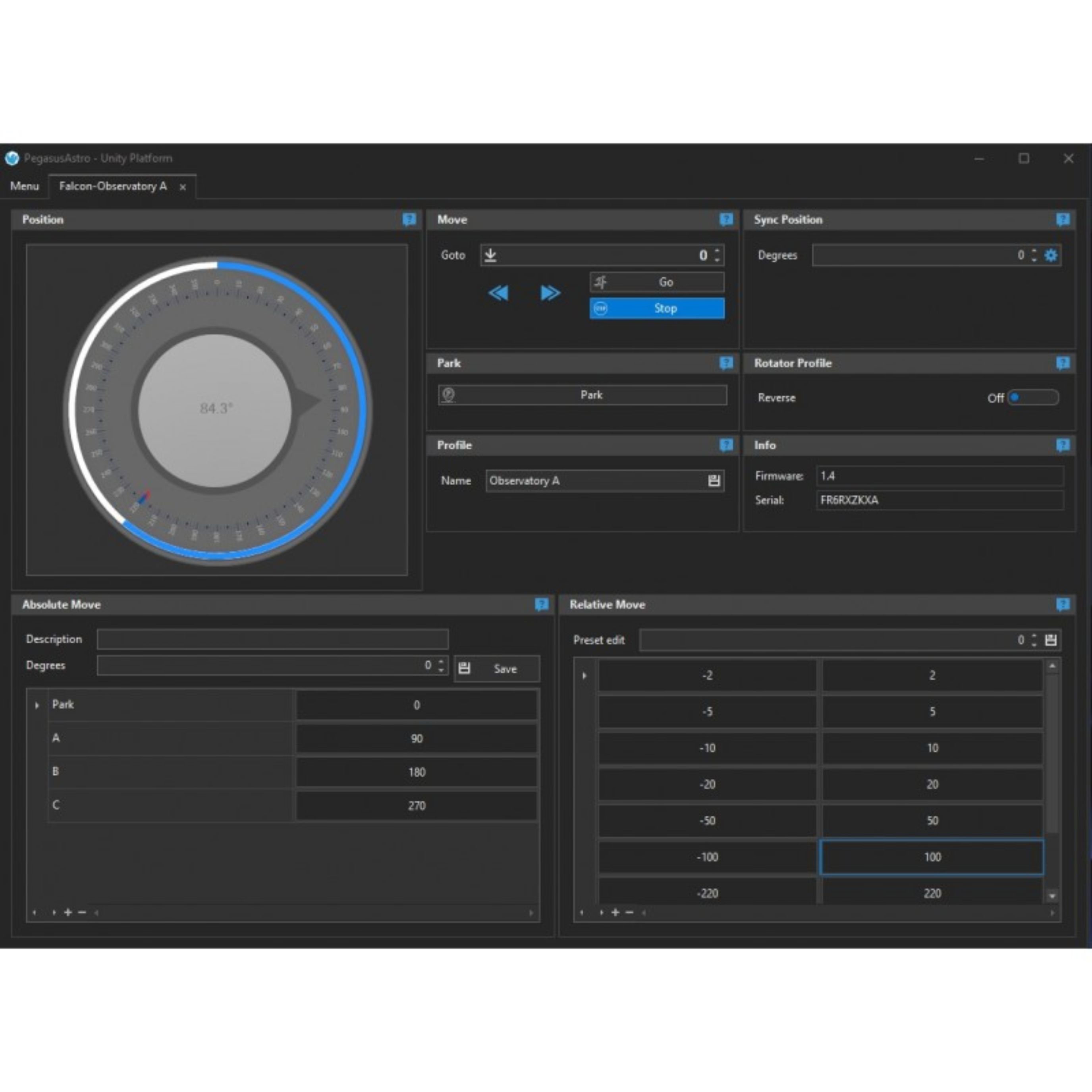Select the A 90 absolute move value
This screenshot has width=1092, height=1092.
point(417,738)
